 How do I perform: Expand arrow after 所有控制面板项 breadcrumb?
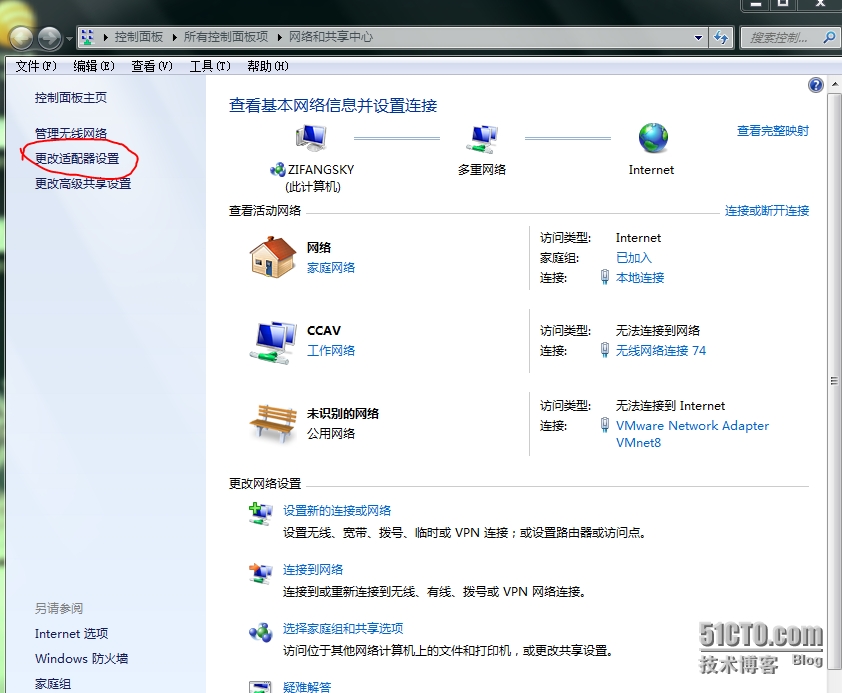[x=280, y=37]
